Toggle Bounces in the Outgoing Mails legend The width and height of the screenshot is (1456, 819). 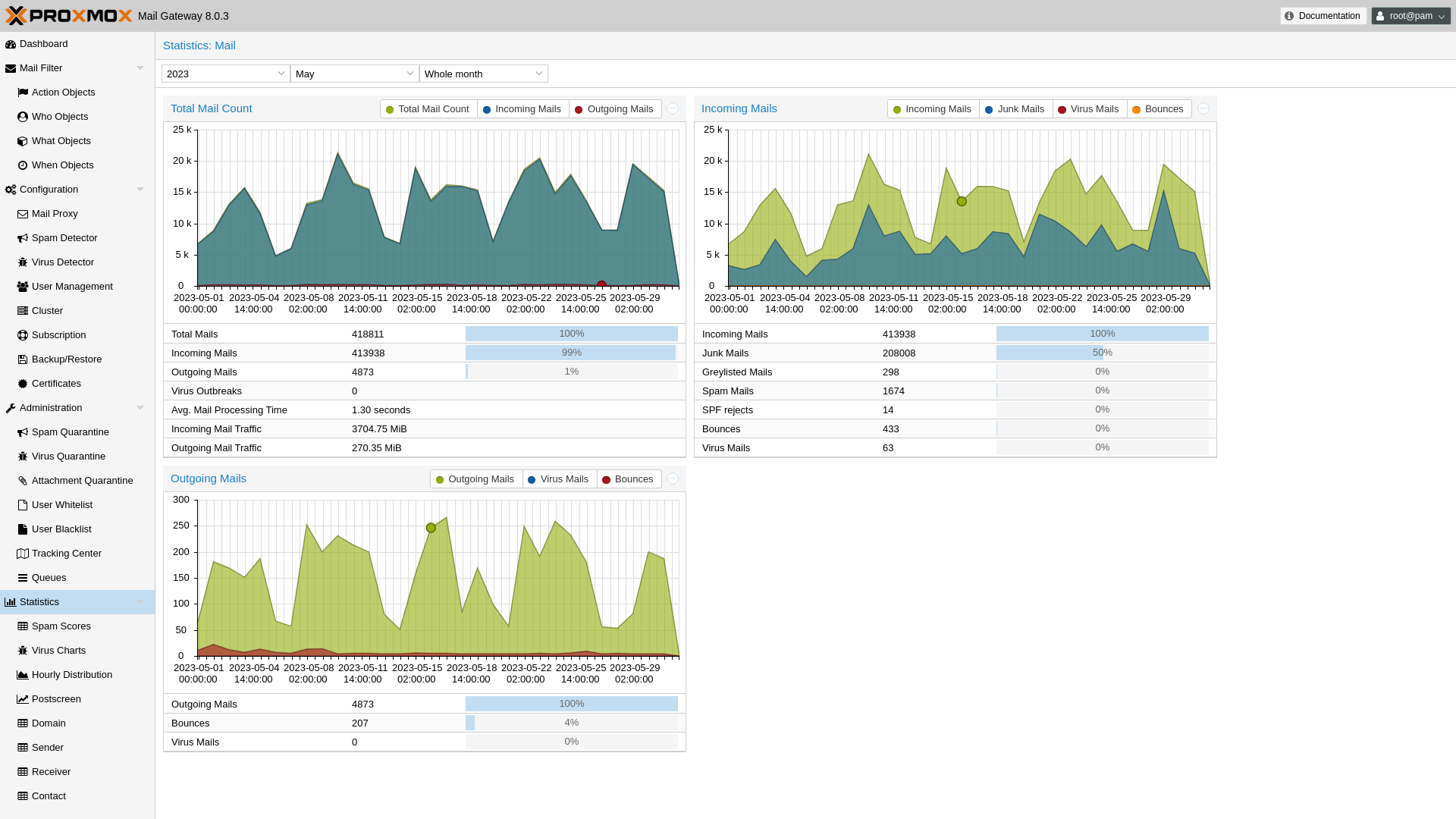(629, 479)
